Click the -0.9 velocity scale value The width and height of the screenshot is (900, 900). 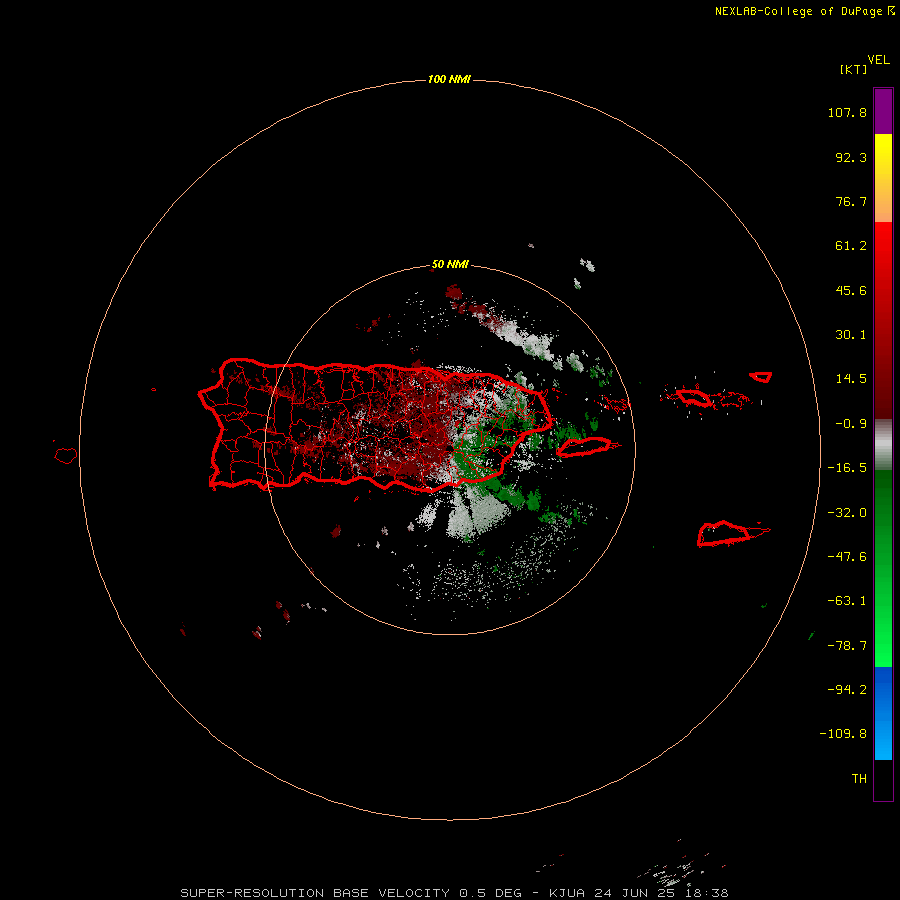point(851,424)
